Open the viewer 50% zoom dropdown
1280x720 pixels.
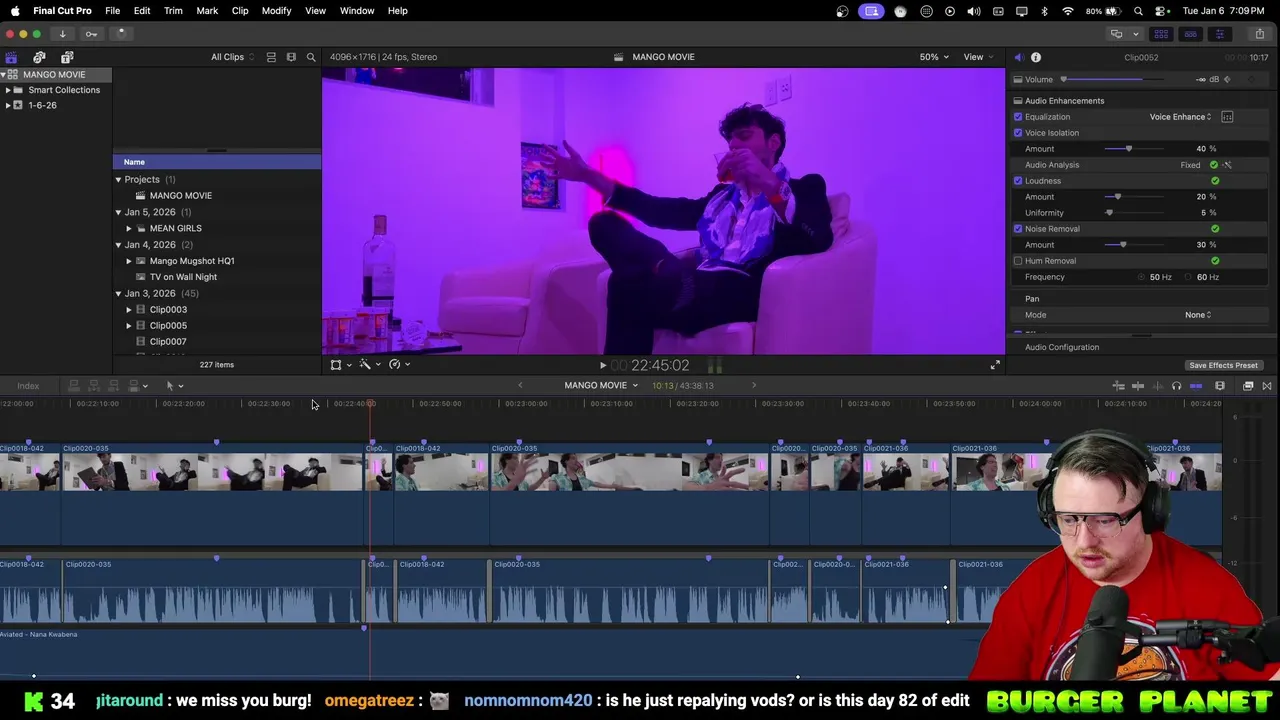pyautogui.click(x=934, y=57)
